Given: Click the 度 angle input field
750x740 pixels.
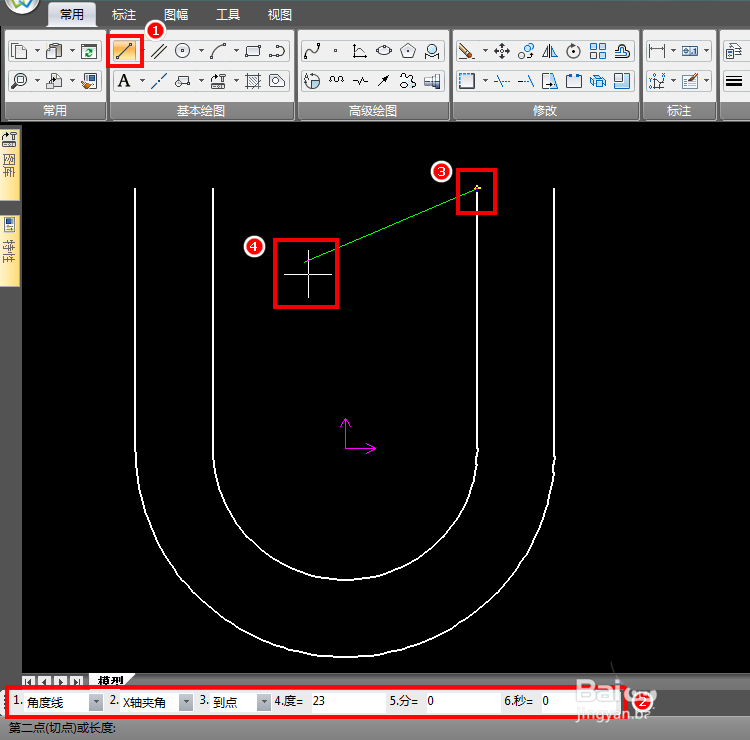Looking at the screenshot, I should pos(348,701).
